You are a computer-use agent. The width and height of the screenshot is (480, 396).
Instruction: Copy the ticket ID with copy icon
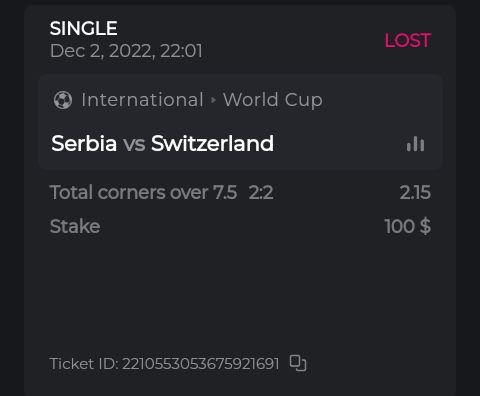[x=298, y=363]
